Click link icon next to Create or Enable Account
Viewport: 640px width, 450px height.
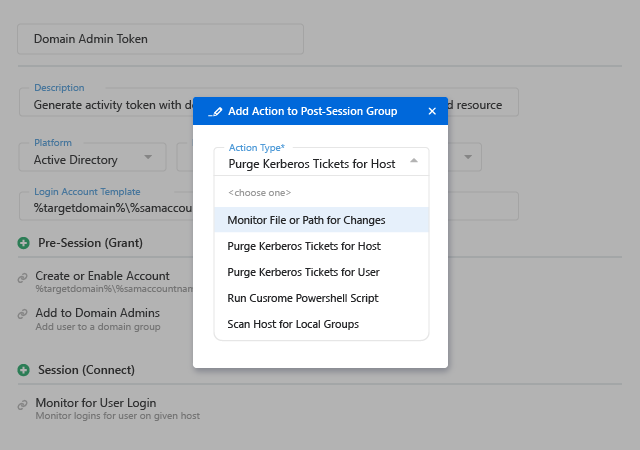22,279
